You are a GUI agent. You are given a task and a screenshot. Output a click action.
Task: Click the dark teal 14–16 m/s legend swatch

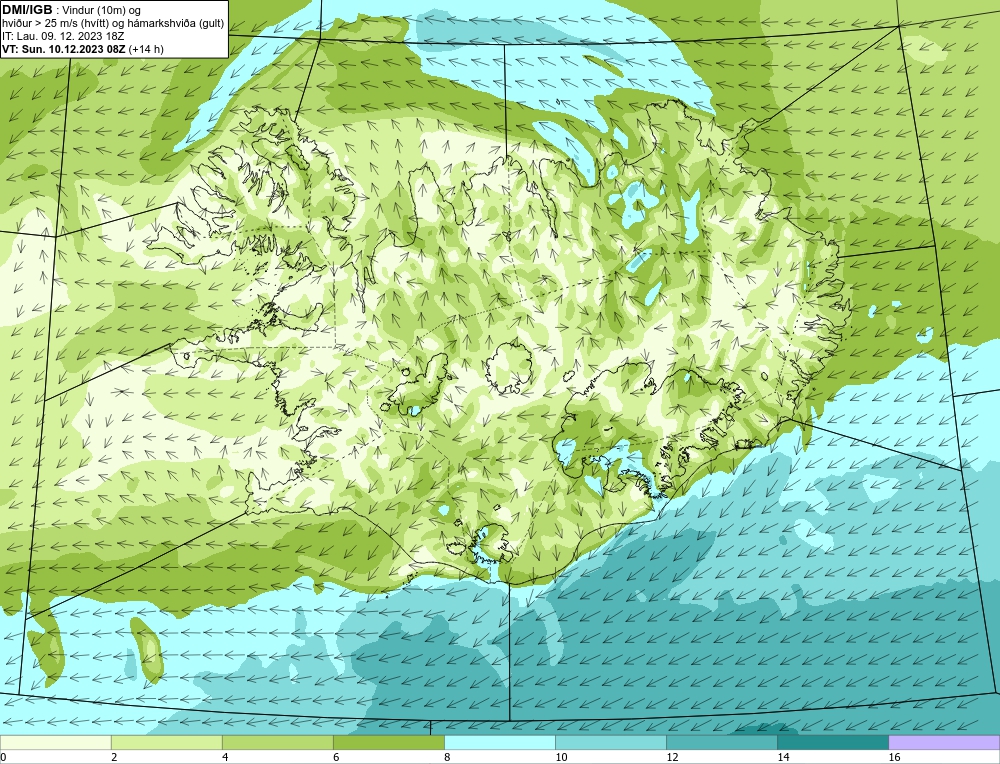832,742
